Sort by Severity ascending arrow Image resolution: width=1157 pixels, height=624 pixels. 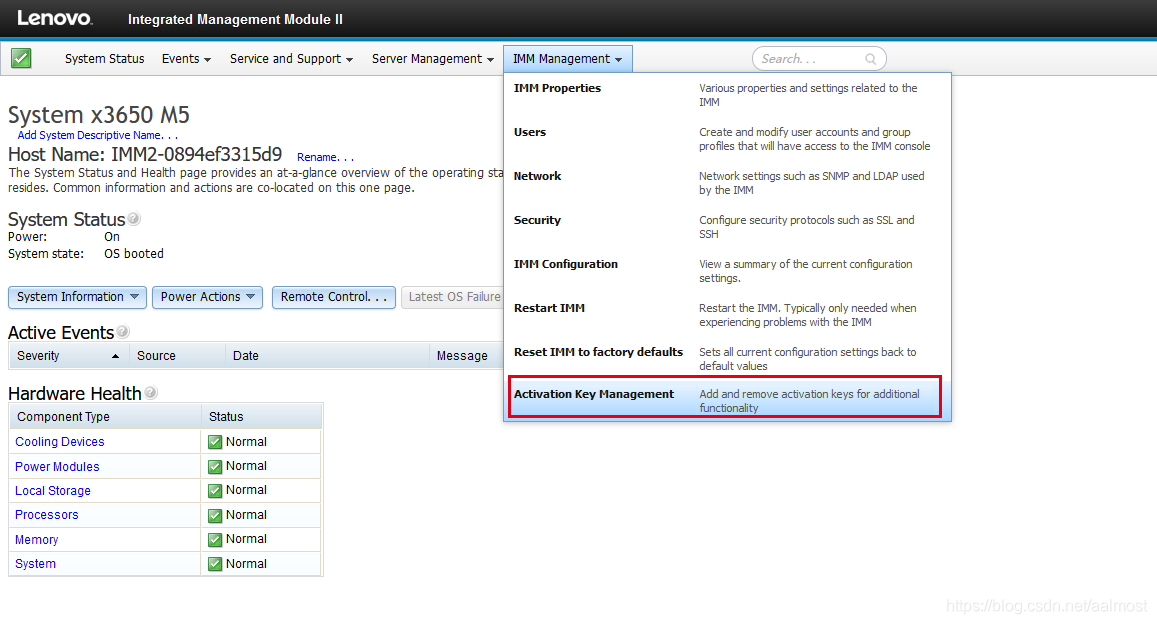[x=115, y=356]
